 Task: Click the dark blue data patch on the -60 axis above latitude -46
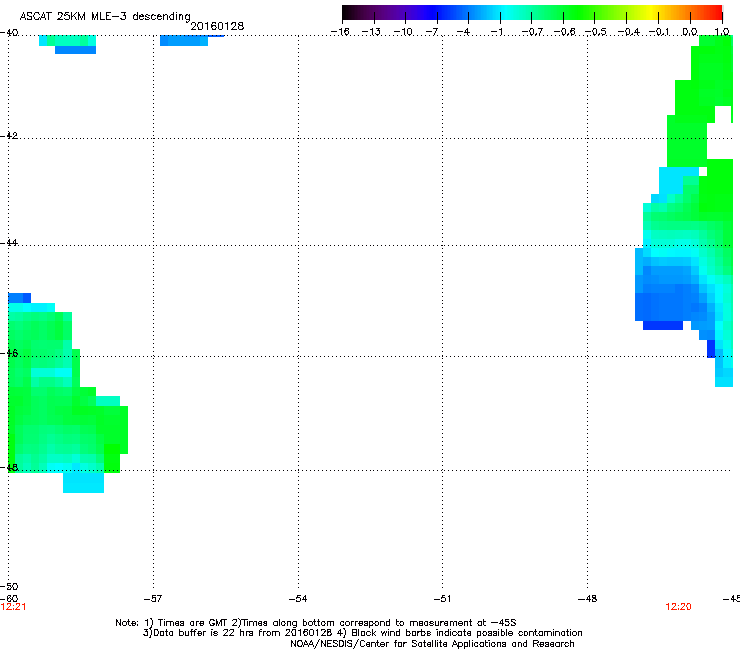(x=19, y=298)
